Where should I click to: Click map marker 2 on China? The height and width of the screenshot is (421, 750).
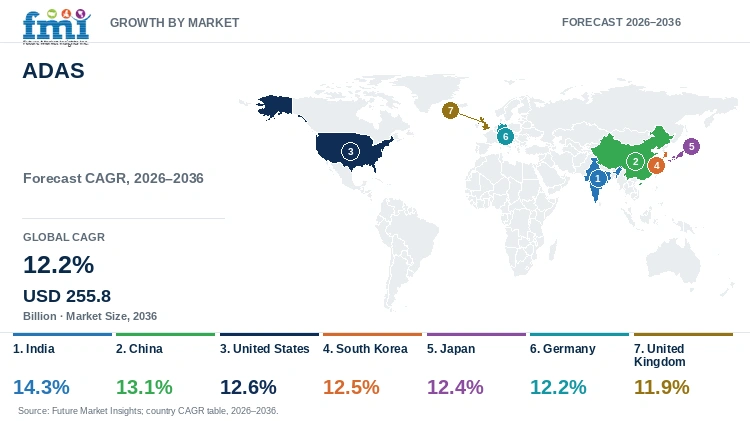[x=635, y=162]
